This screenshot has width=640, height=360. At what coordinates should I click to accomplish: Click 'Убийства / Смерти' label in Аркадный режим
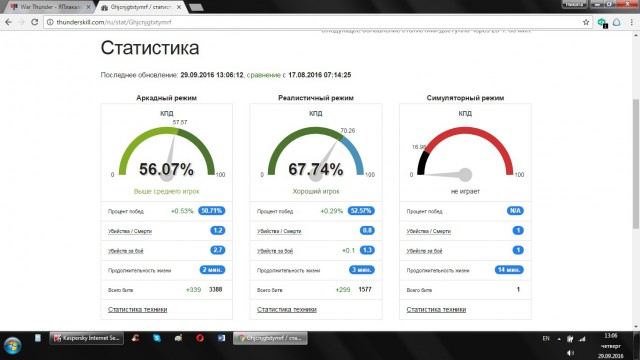tap(130, 231)
